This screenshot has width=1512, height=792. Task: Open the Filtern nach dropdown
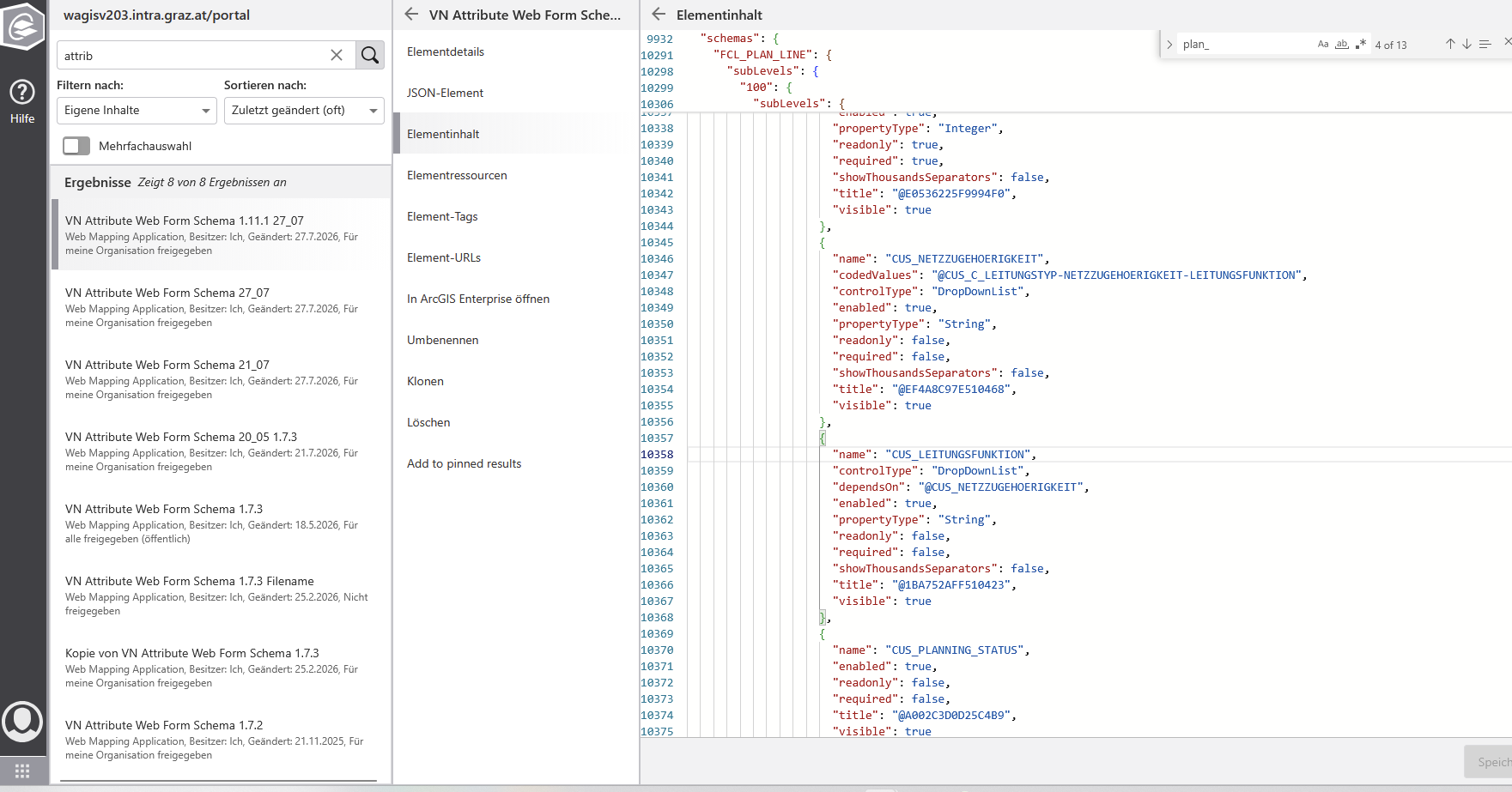click(137, 110)
